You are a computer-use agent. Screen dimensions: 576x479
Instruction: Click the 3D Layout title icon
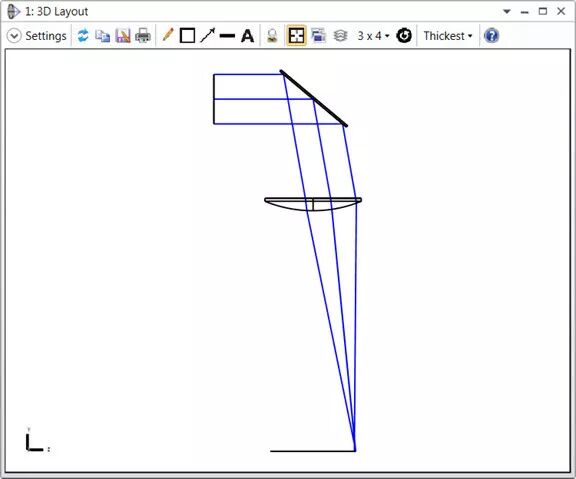click(x=14, y=11)
